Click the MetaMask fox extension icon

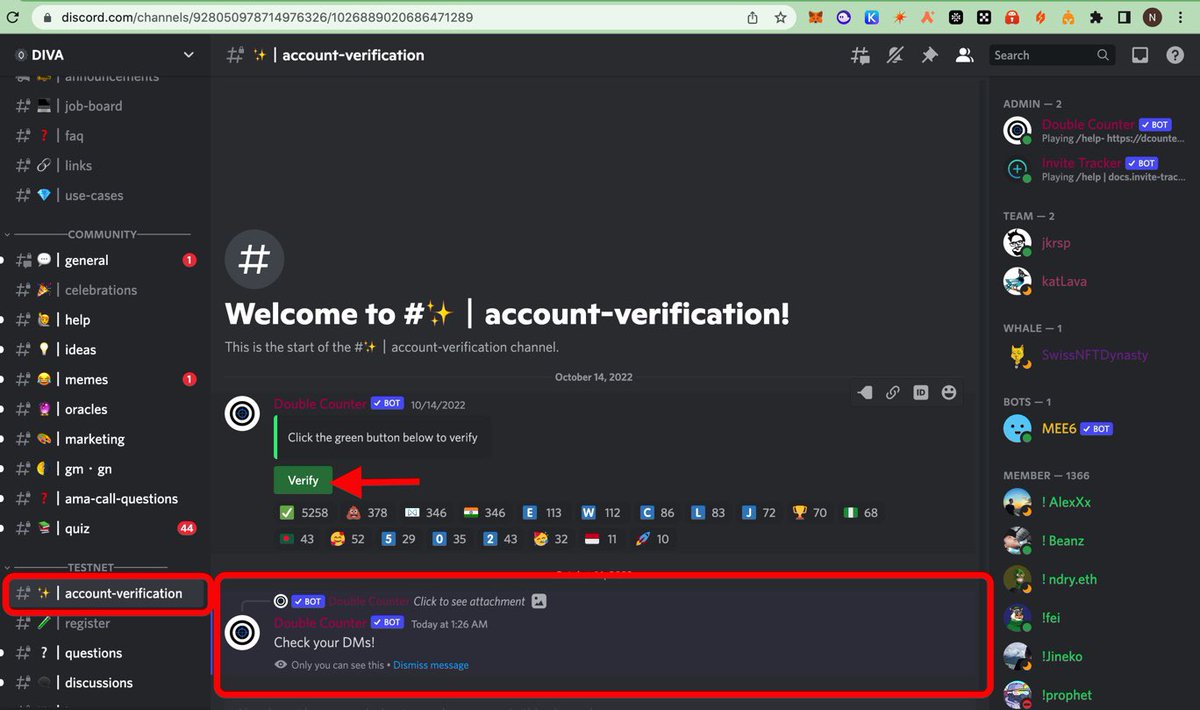pos(816,17)
